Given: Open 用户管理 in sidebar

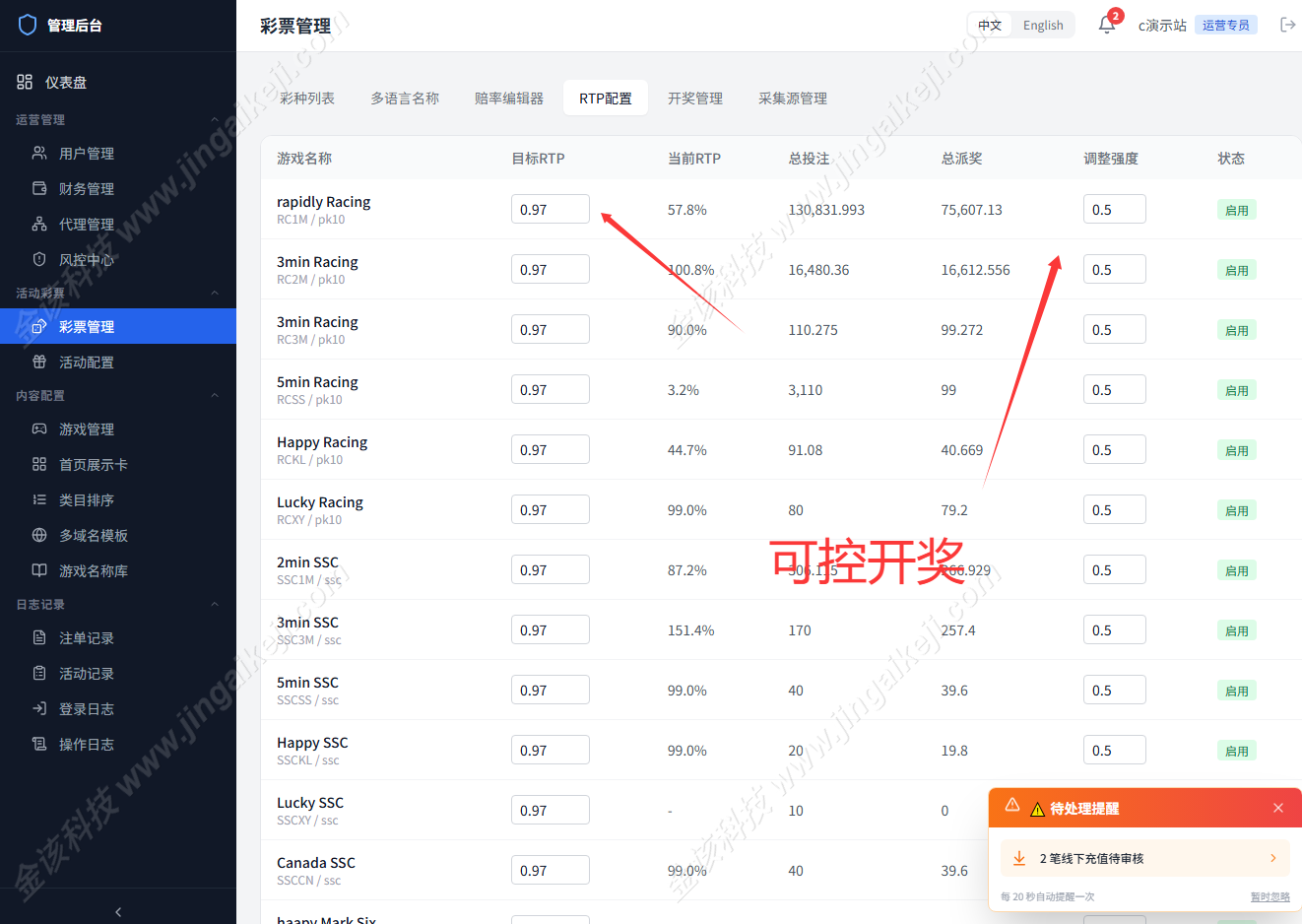Looking at the screenshot, I should tap(118, 153).
